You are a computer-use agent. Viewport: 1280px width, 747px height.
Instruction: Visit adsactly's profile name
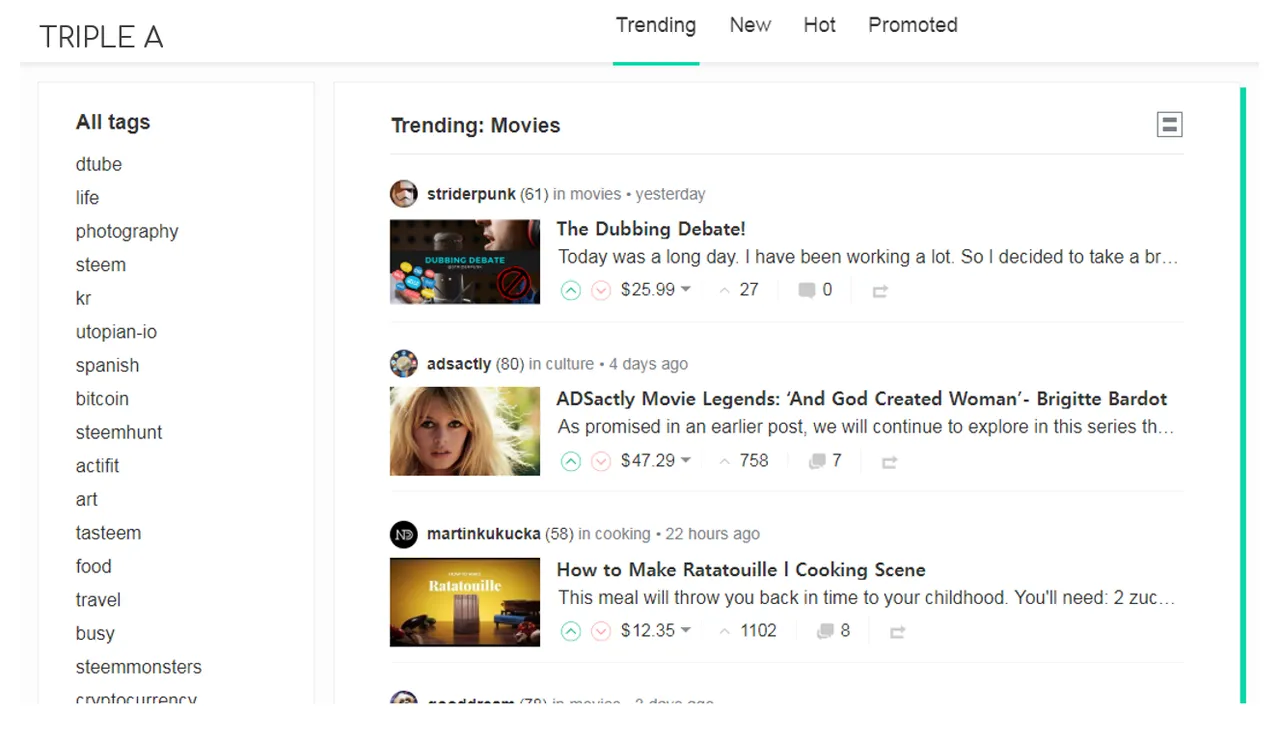(x=459, y=364)
